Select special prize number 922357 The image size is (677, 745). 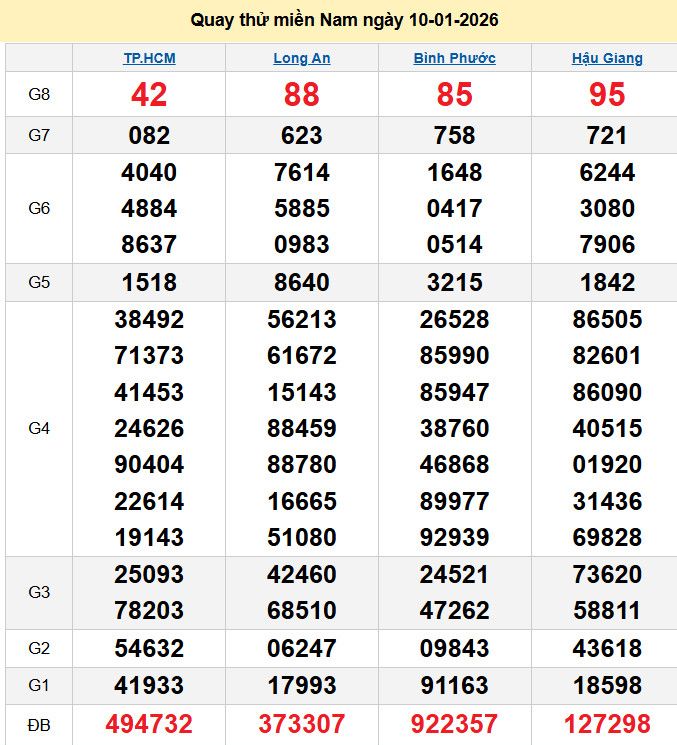[454, 724]
